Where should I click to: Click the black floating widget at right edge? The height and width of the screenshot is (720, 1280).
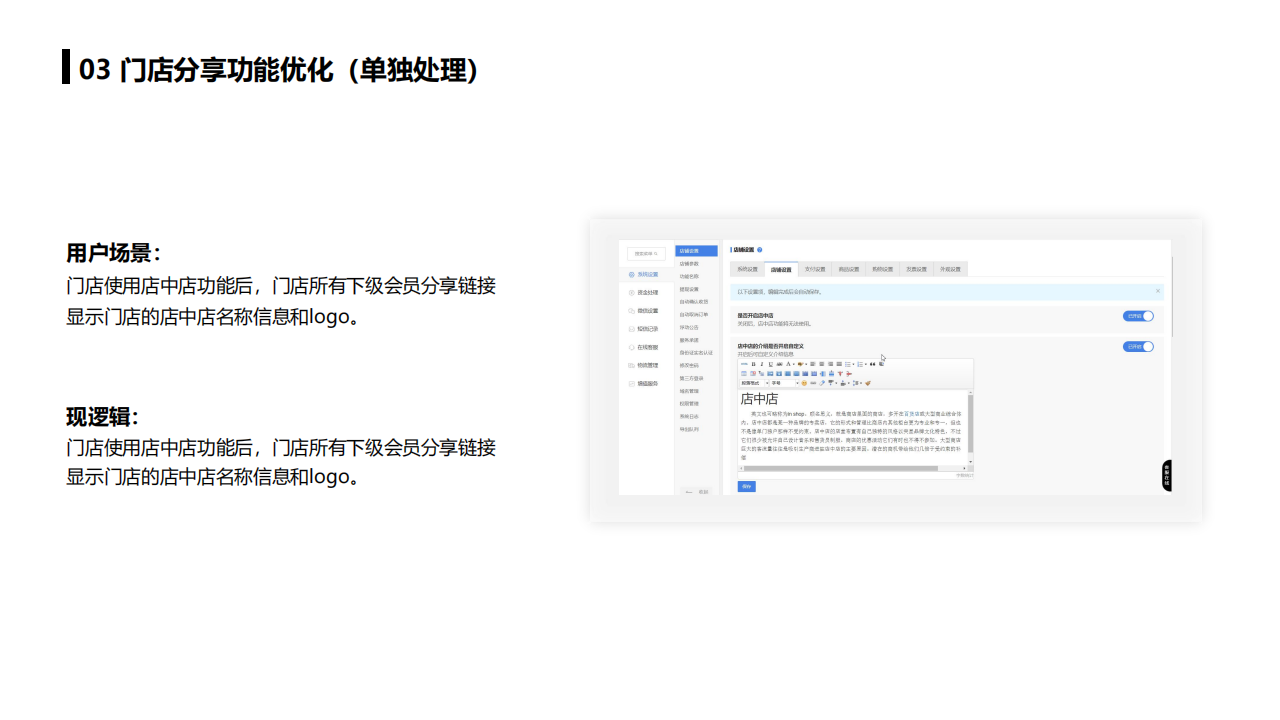[x=1166, y=476]
